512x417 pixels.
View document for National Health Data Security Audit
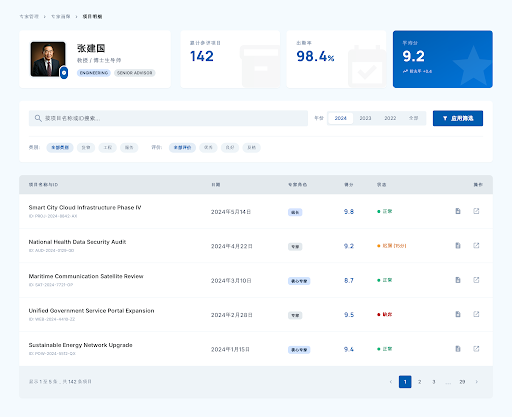[458, 245]
